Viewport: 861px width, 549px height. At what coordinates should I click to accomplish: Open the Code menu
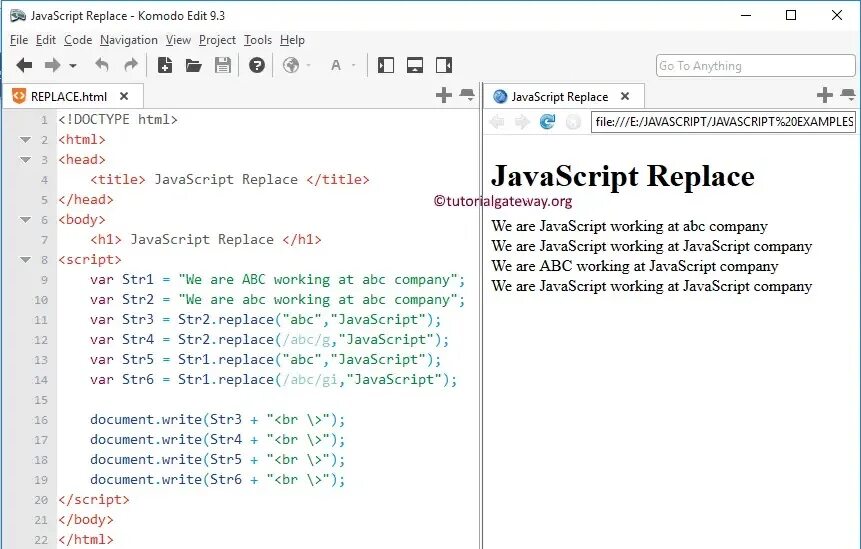coord(78,40)
